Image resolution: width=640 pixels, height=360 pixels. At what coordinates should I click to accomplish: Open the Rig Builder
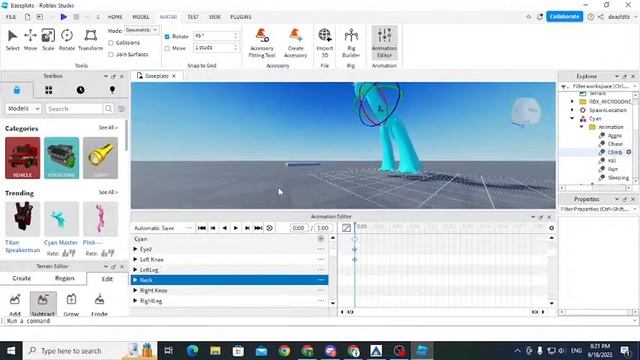coord(351,43)
